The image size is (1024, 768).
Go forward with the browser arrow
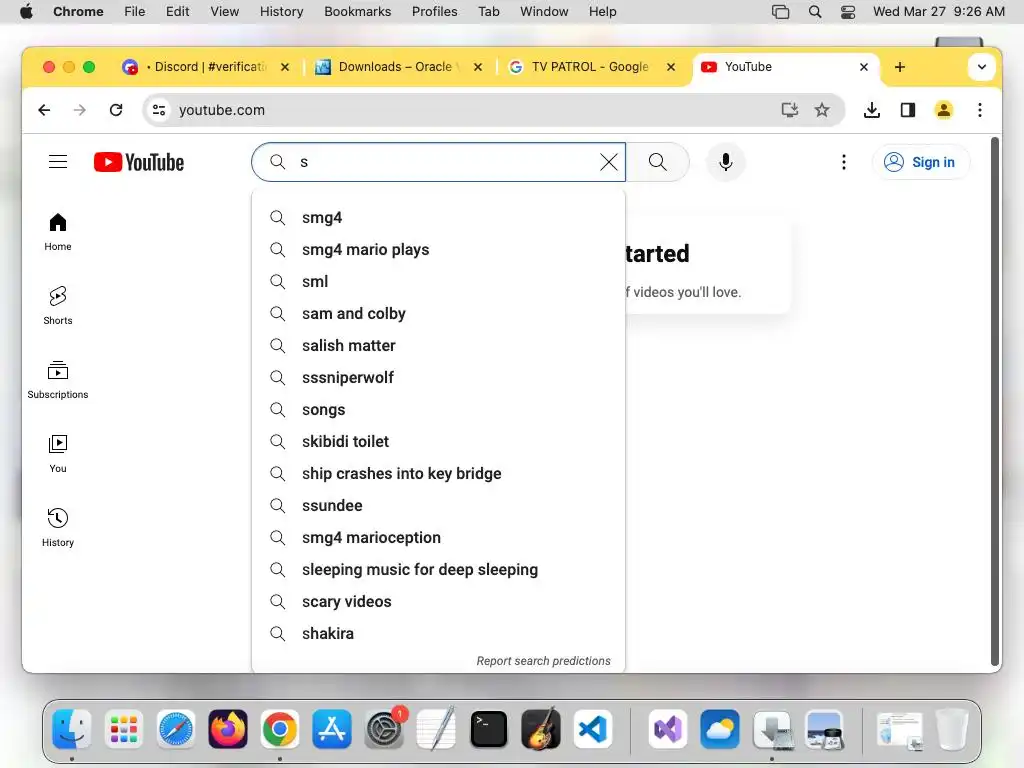pos(80,110)
